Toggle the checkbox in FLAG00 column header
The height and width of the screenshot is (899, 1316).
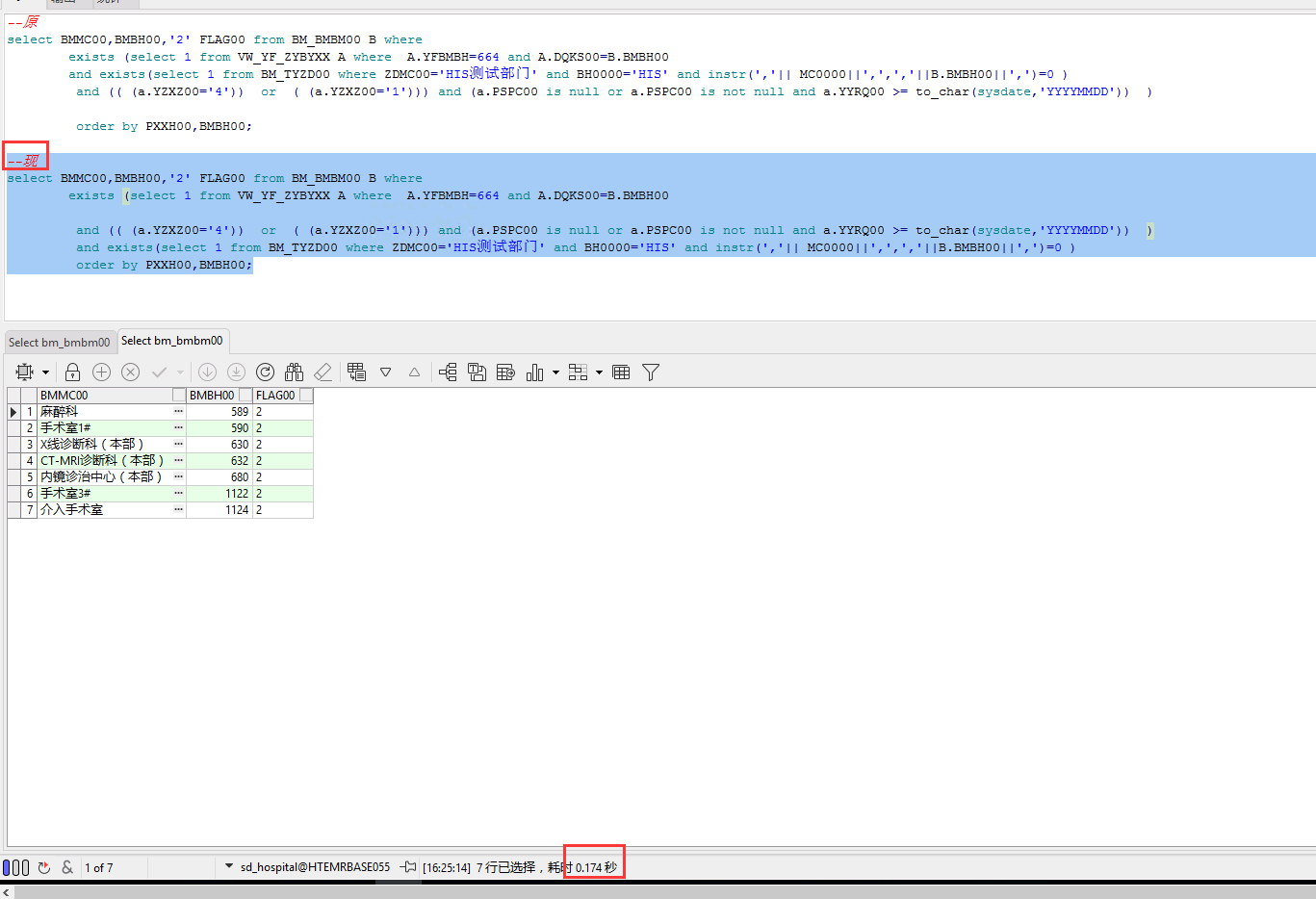pyautogui.click(x=306, y=395)
